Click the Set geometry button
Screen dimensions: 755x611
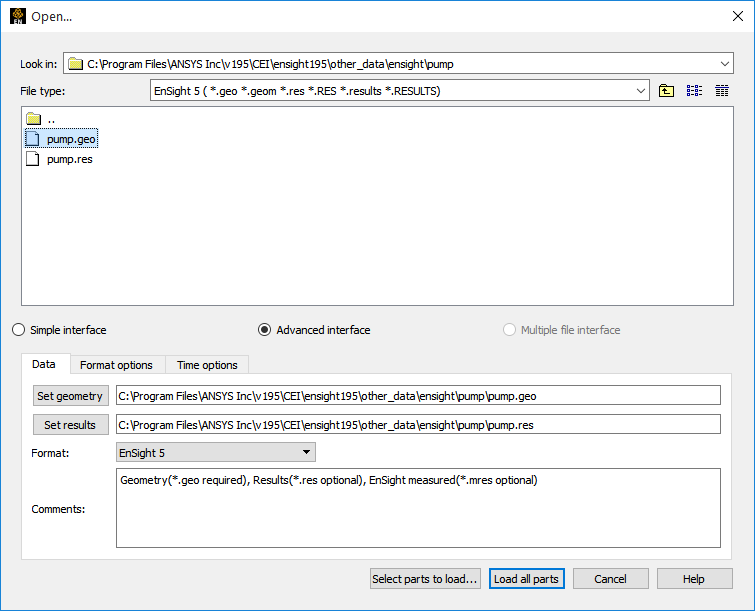point(70,396)
